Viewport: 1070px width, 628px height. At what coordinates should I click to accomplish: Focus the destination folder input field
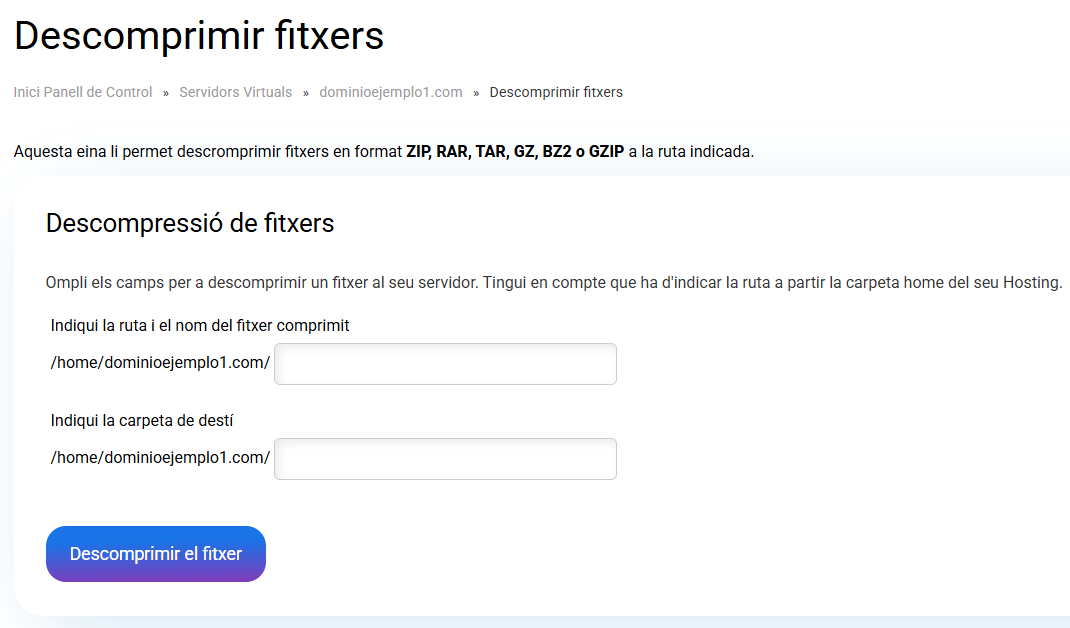[x=445, y=458]
